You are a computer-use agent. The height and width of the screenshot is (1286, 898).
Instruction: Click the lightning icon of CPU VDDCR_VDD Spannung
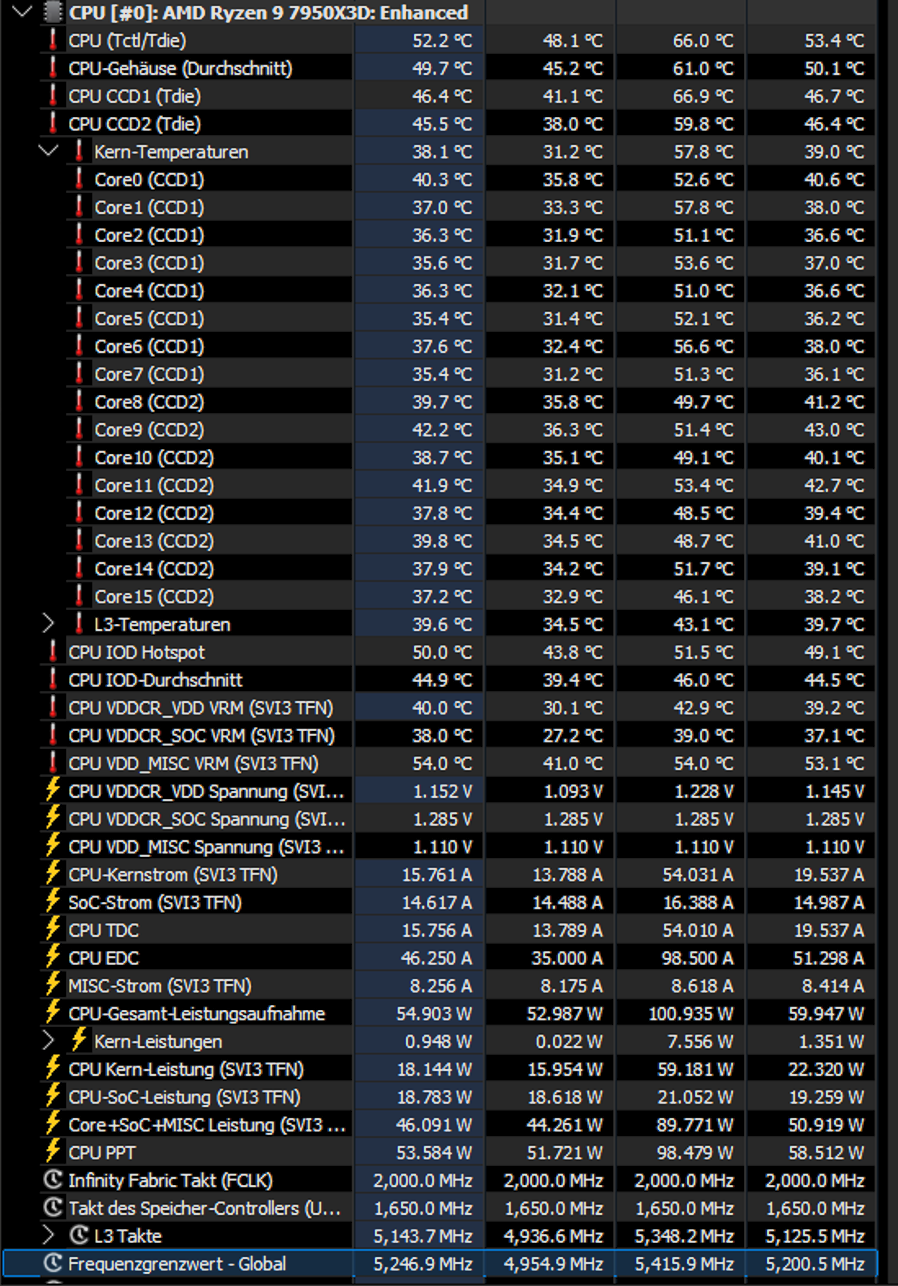tap(53, 791)
